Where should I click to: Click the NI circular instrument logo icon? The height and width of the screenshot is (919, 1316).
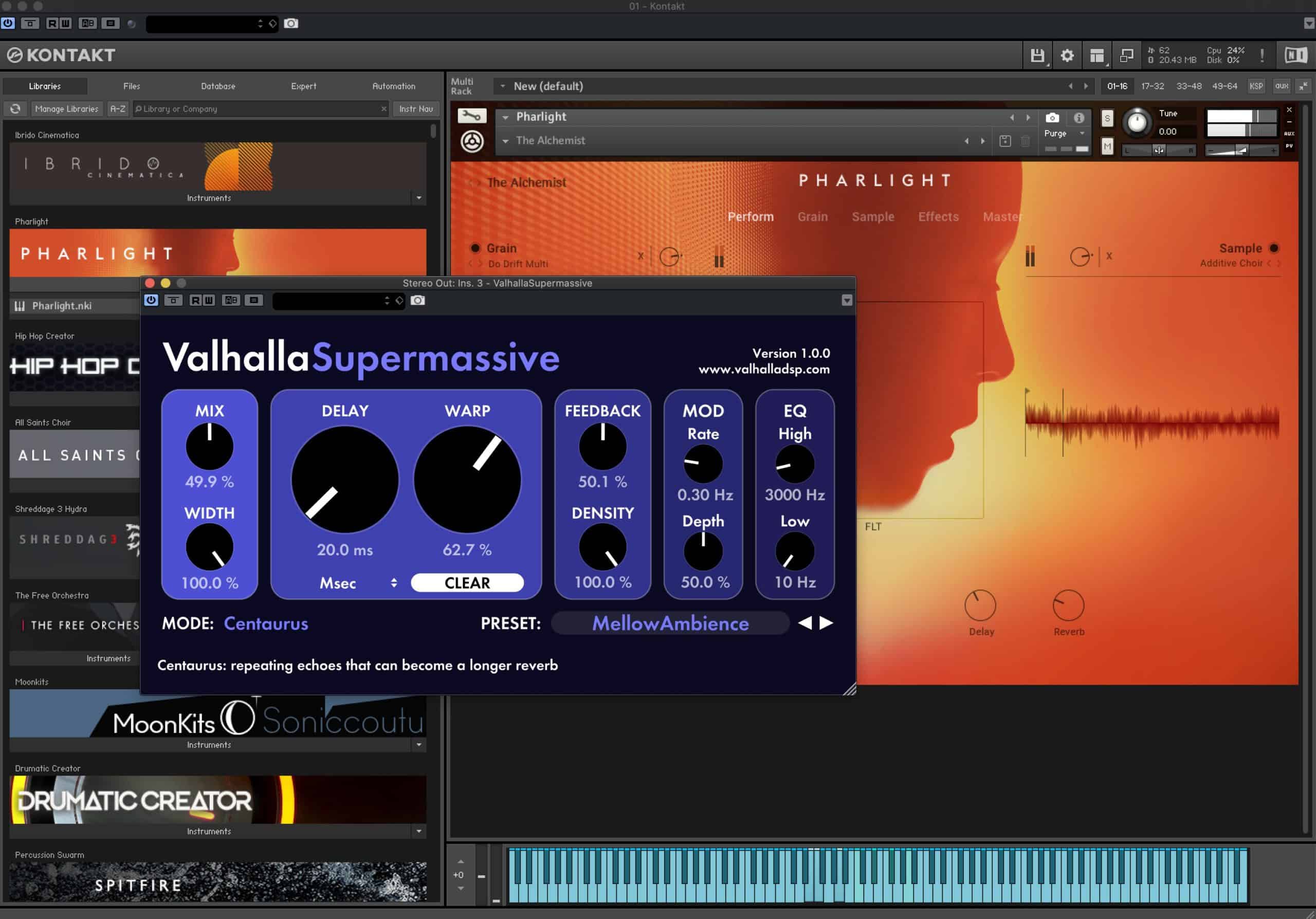tap(472, 141)
